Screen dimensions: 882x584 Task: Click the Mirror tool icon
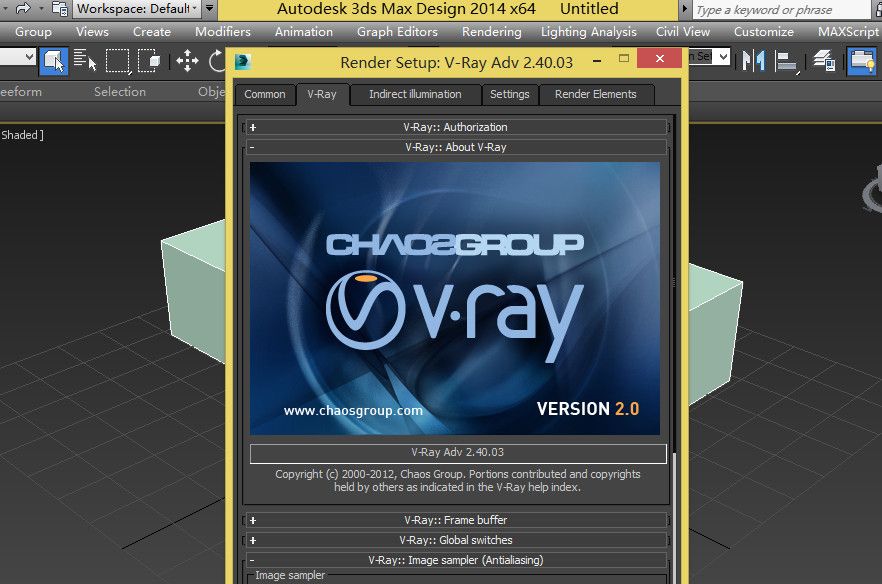pyautogui.click(x=753, y=61)
